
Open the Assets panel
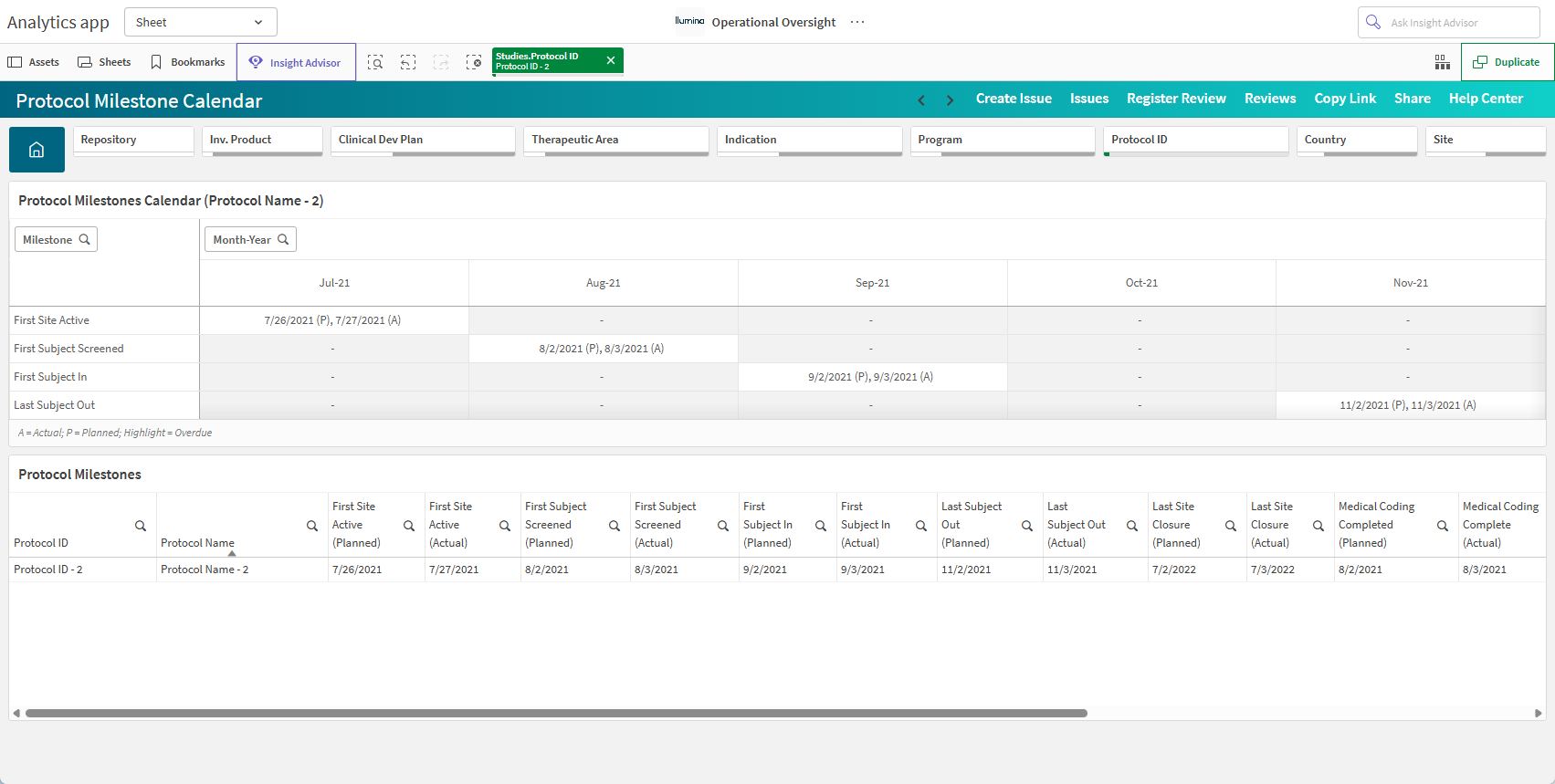coord(34,62)
